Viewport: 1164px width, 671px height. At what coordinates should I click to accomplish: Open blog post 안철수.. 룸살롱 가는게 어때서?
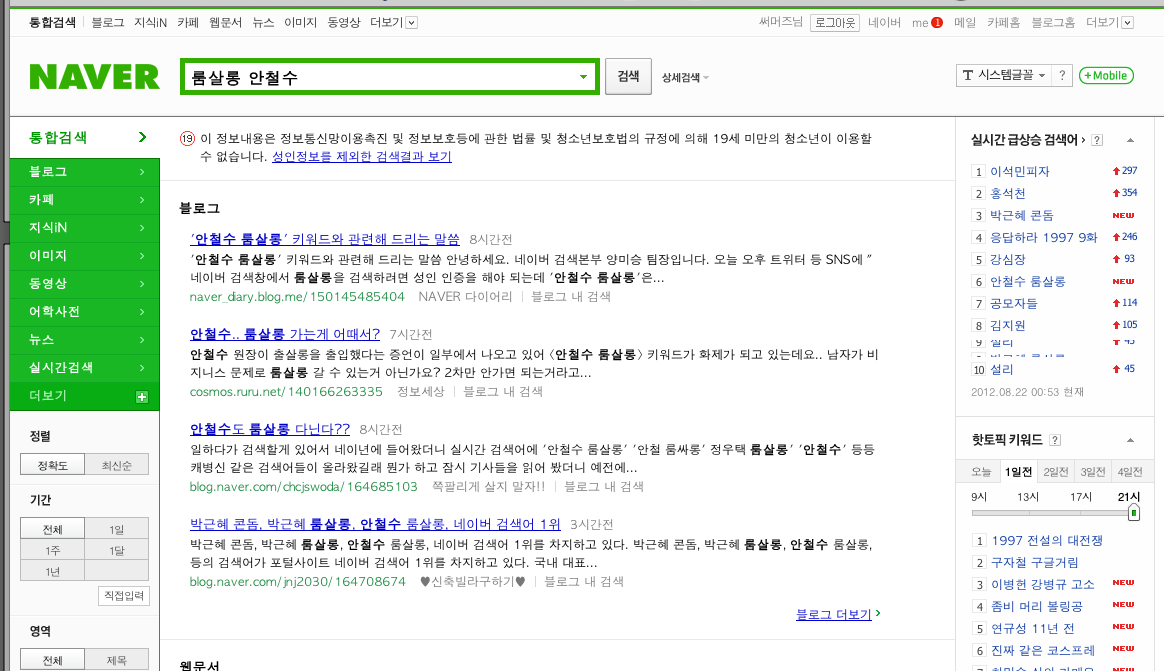click(285, 334)
